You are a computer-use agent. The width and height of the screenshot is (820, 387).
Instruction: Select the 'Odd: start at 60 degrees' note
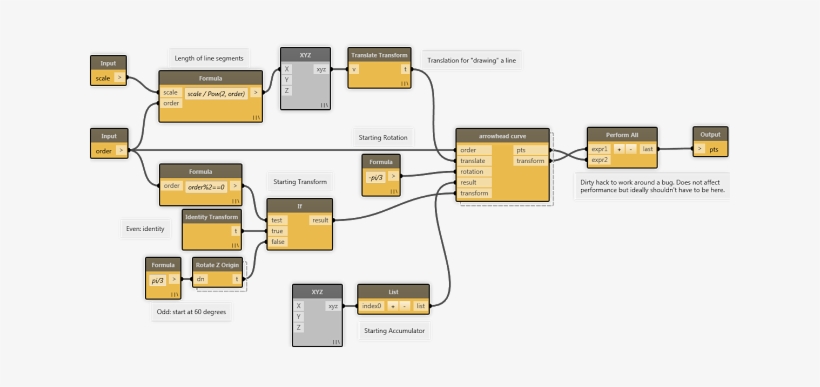click(191, 312)
